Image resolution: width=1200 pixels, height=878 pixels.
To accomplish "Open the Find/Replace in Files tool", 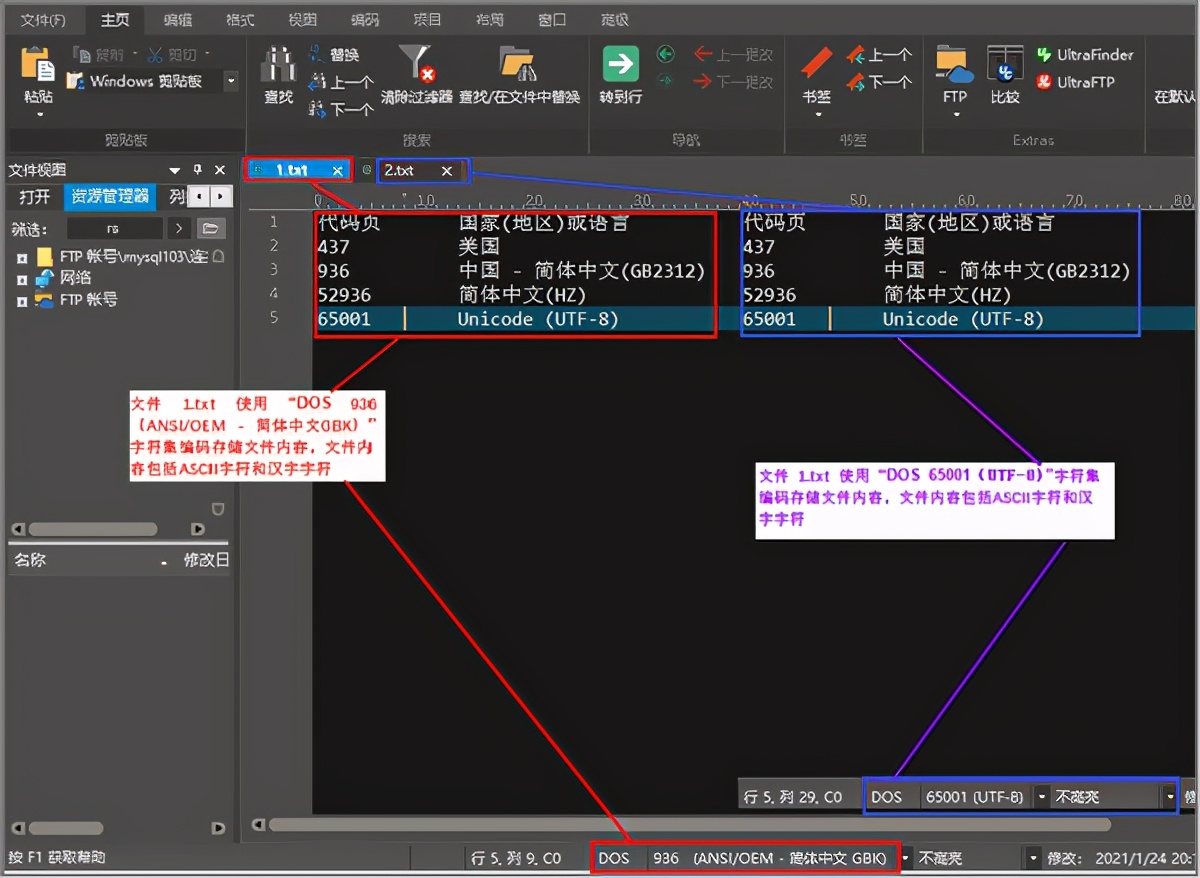I will click(x=518, y=70).
